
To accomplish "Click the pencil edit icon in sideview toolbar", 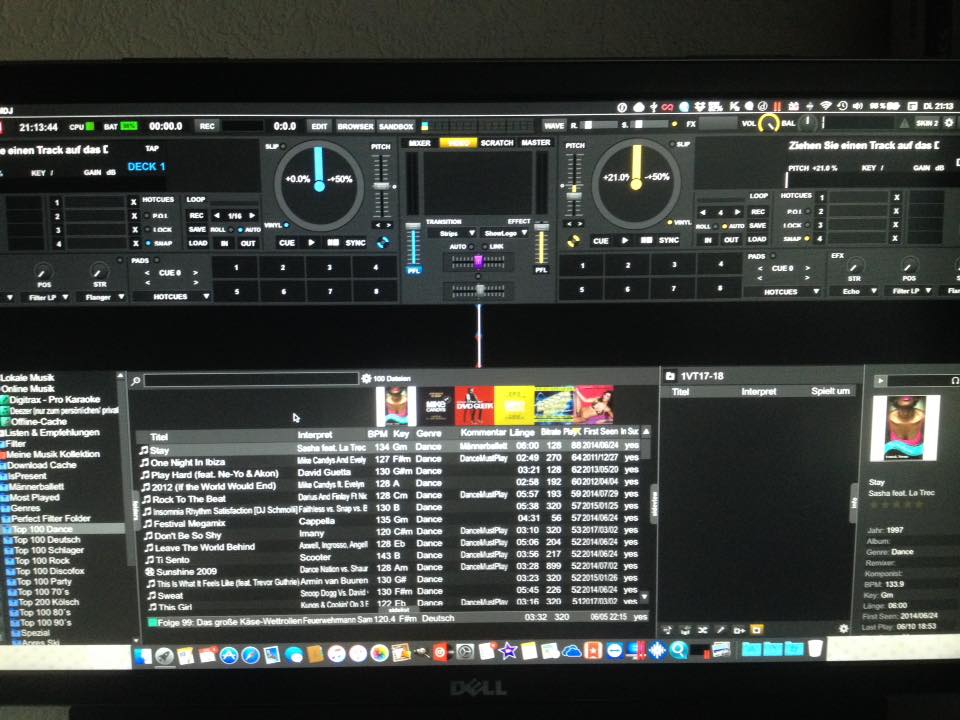I will (721, 629).
